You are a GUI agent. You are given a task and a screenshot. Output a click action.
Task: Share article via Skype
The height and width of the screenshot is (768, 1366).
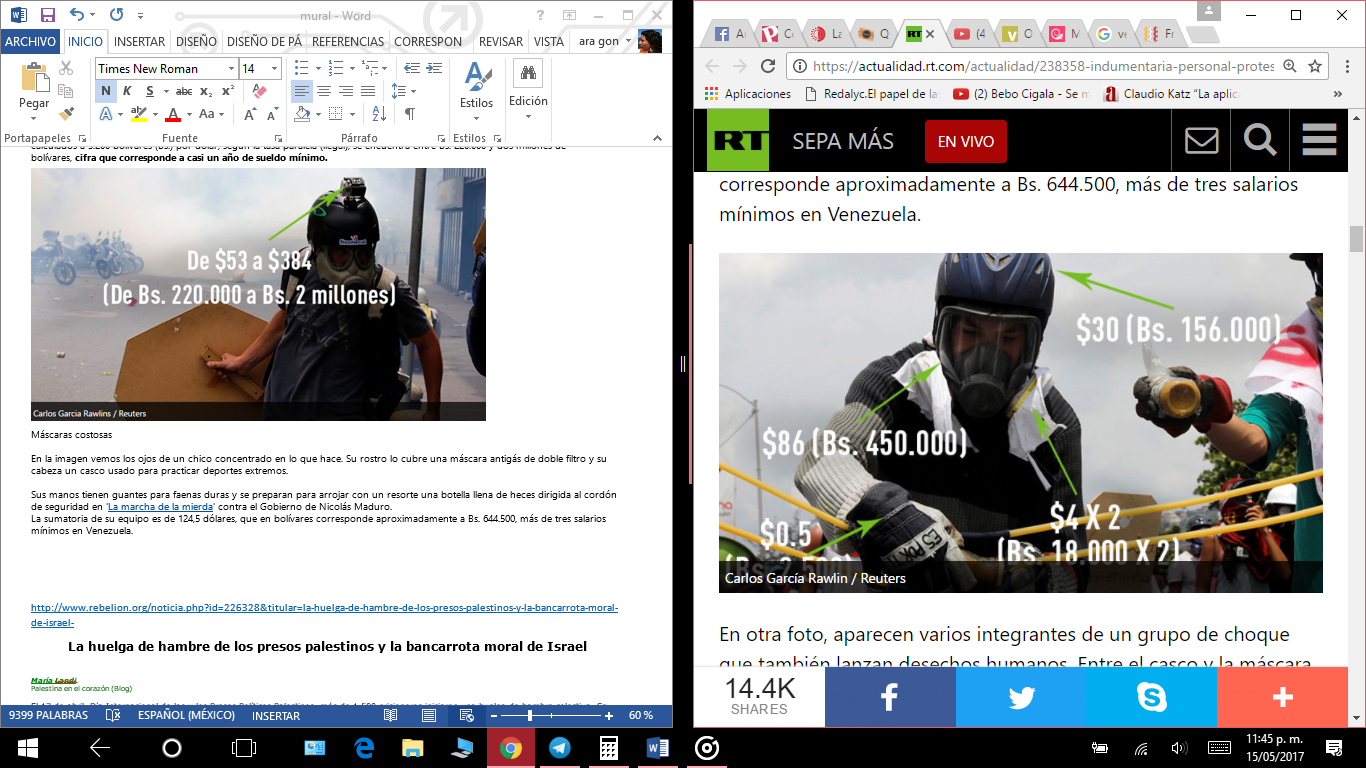[1151, 697]
